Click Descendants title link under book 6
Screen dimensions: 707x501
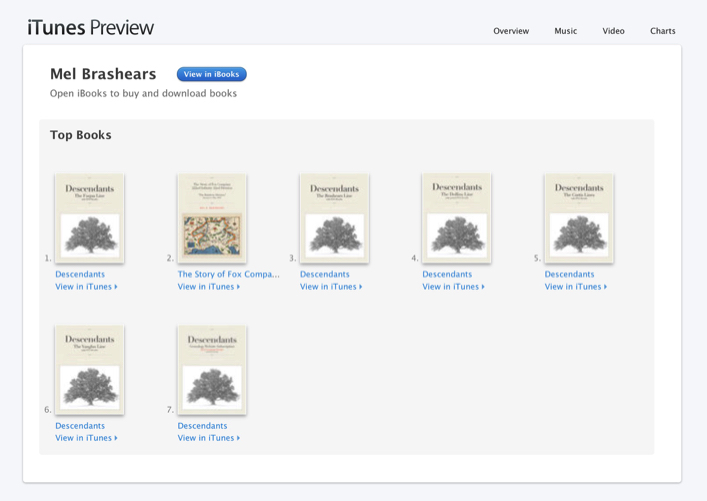(x=80, y=426)
